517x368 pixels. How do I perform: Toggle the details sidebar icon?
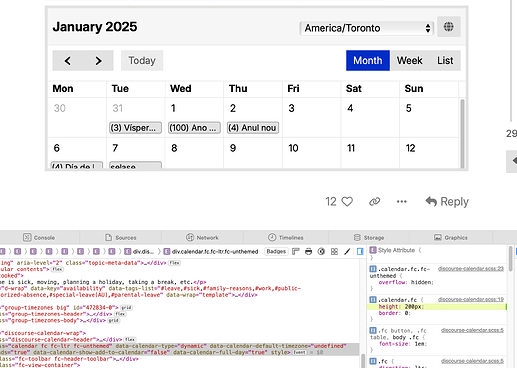pos(360,251)
